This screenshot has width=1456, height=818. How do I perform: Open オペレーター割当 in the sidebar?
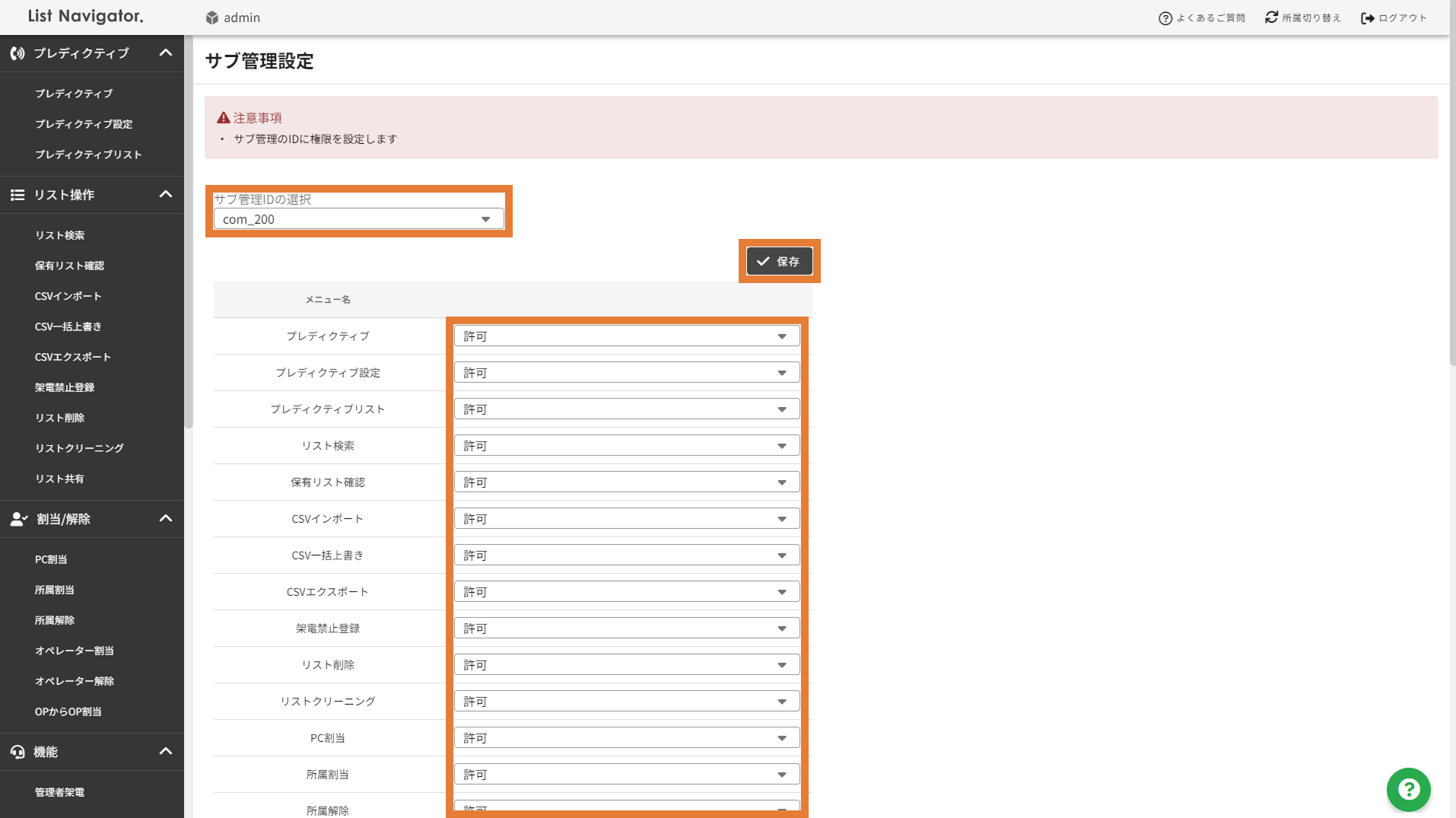[x=74, y=651]
